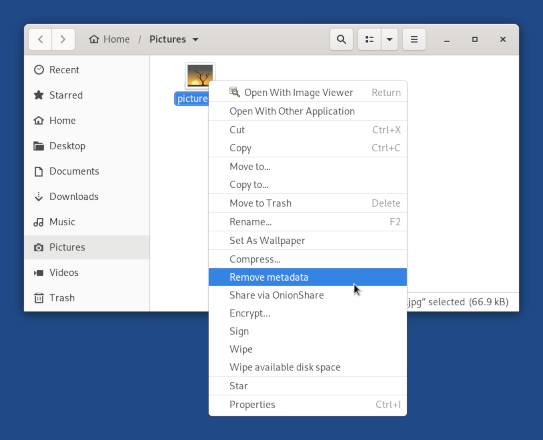Switch to list view icon
This screenshot has width=543, height=440.
point(370,39)
